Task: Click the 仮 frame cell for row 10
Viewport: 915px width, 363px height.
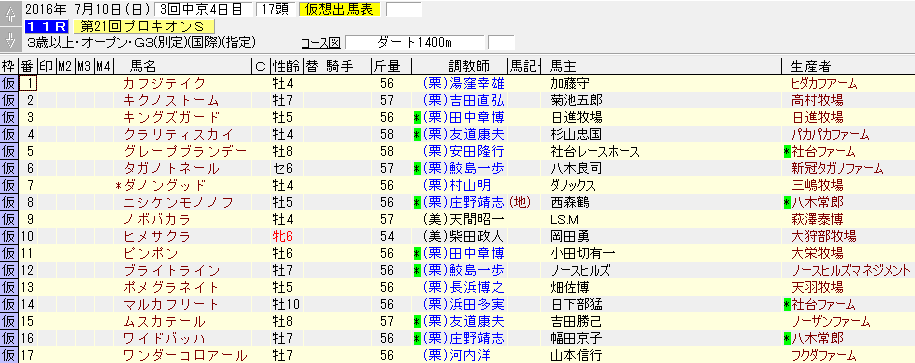Action: 9,236
